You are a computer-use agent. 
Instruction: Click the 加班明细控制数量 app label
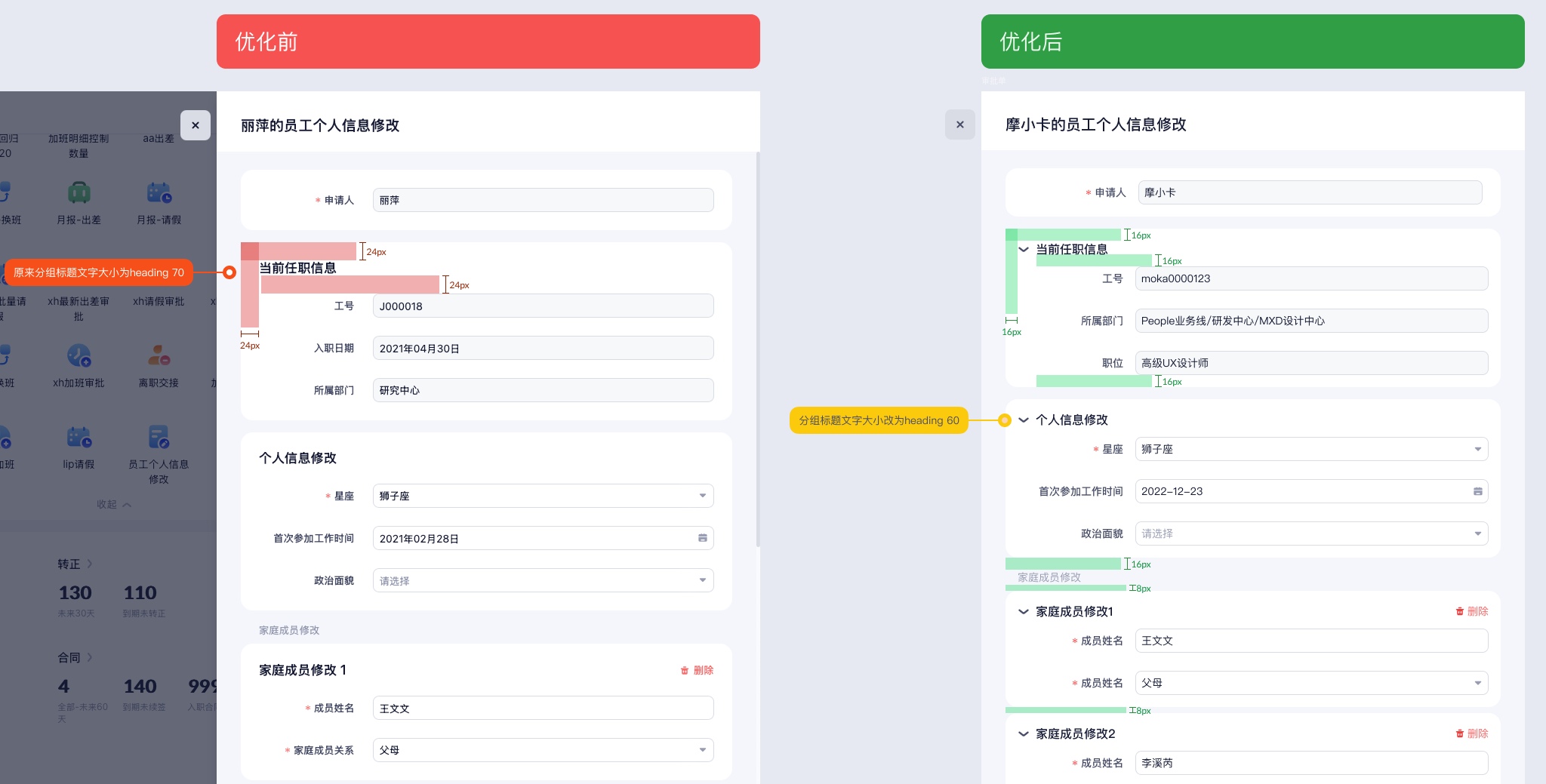(79, 146)
